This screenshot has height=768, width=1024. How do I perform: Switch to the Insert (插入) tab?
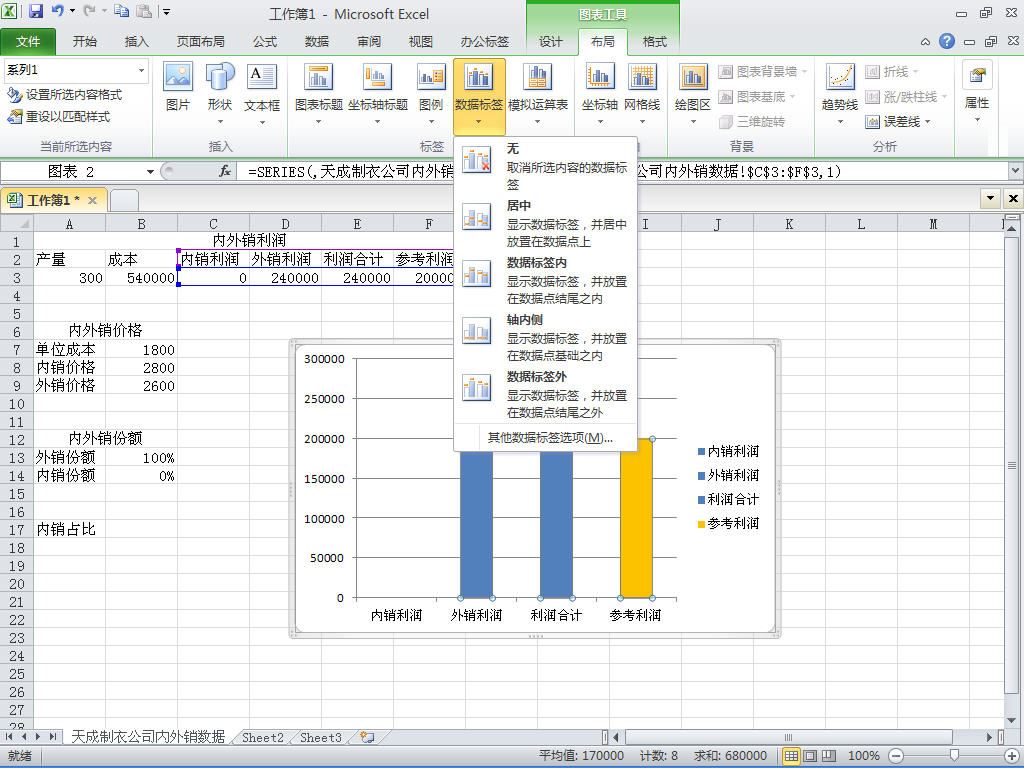[x=136, y=41]
